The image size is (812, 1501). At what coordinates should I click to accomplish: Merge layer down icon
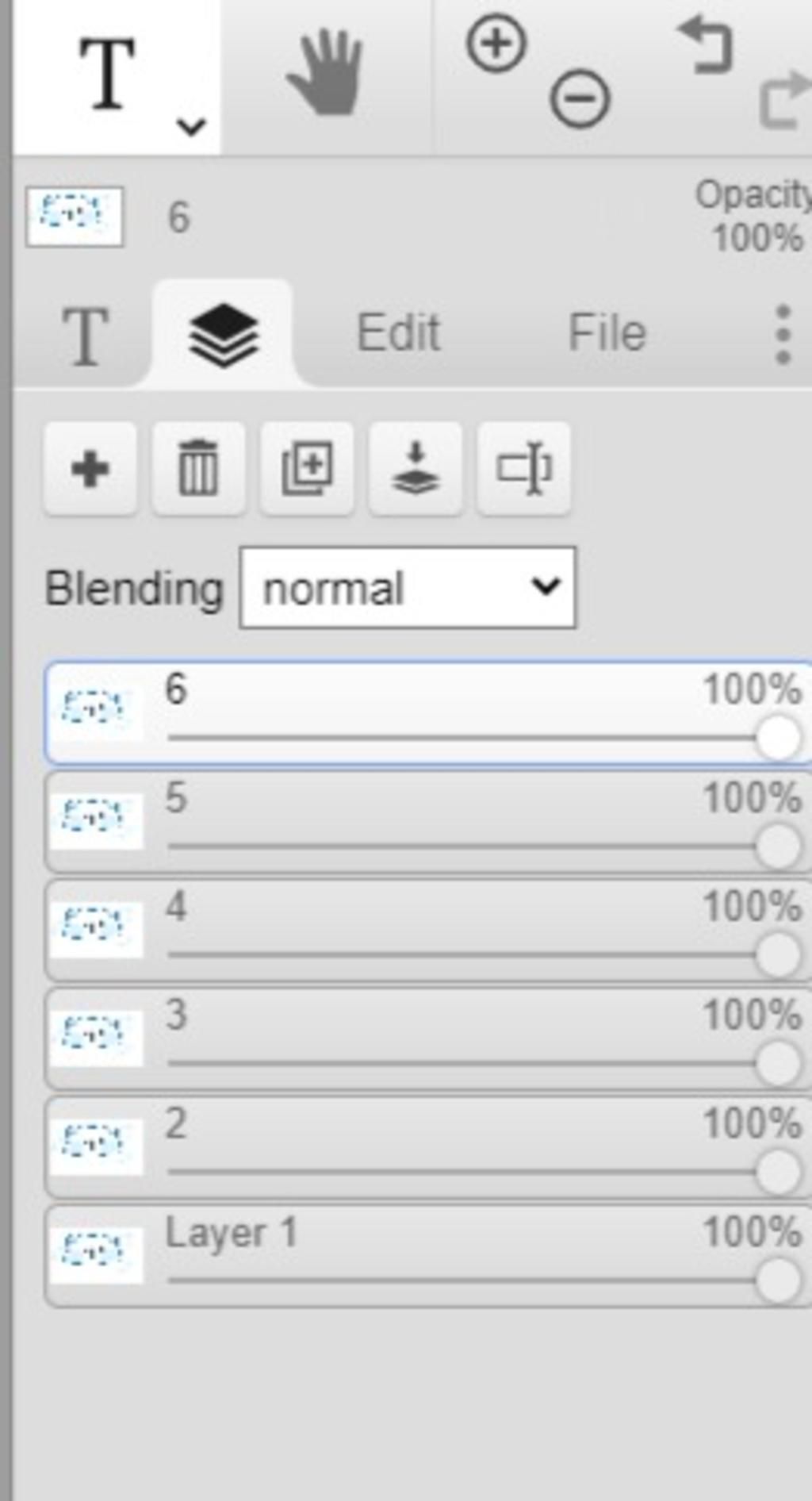(416, 469)
